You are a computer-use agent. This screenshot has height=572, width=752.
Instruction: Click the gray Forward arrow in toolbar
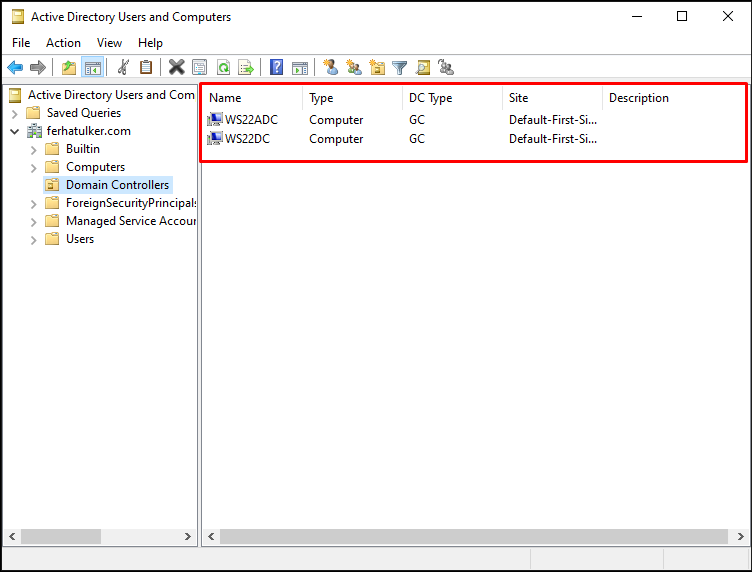point(38,68)
